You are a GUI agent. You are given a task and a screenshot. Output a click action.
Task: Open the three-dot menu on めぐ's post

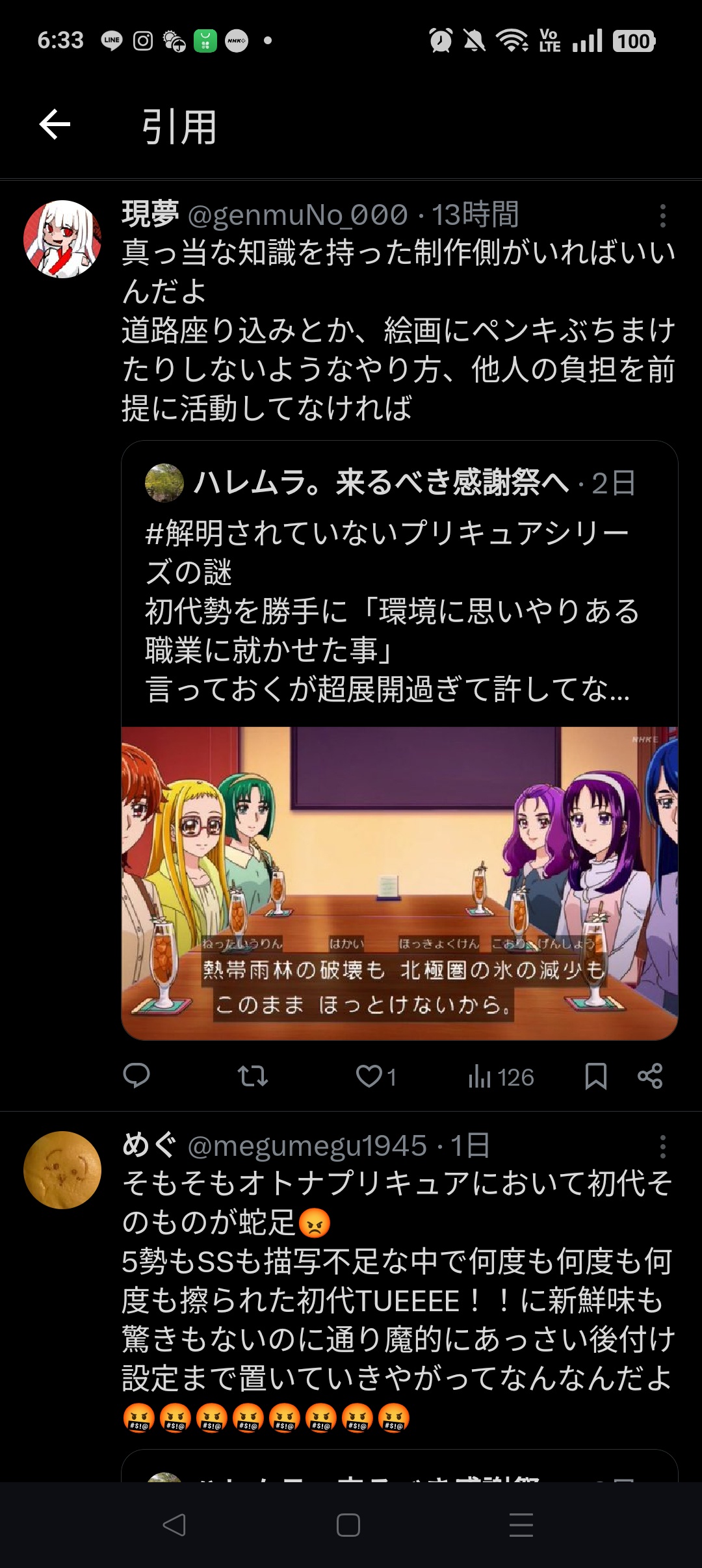(662, 1147)
